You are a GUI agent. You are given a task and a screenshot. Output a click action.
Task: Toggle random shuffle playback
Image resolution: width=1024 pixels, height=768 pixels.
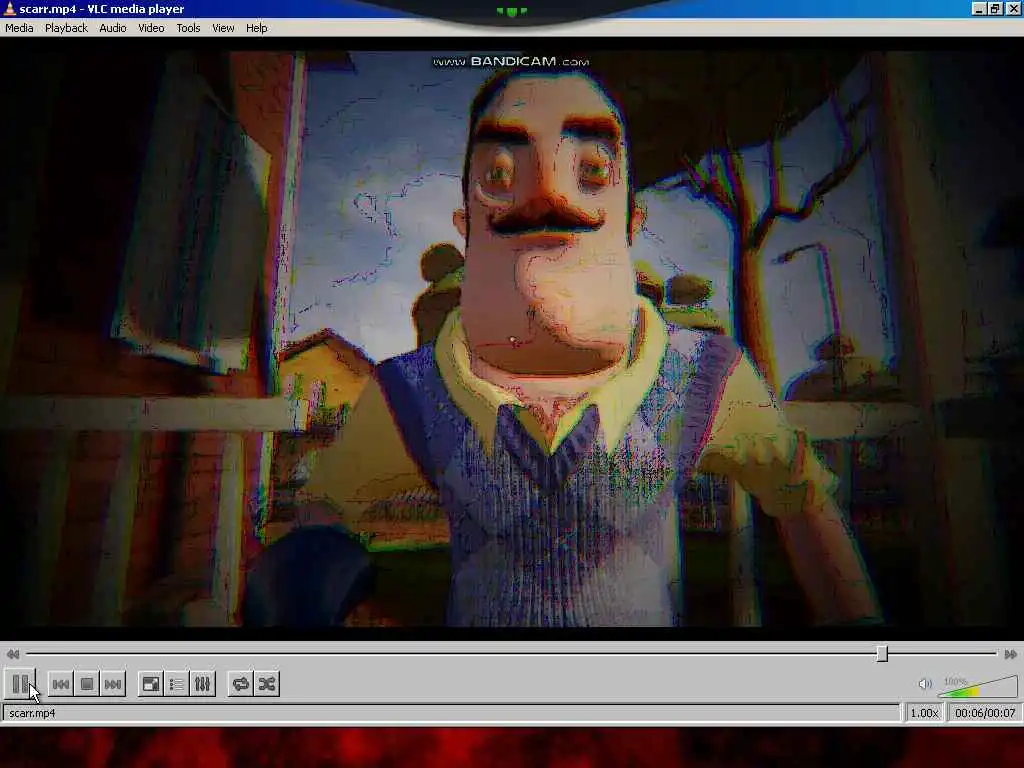tap(267, 684)
